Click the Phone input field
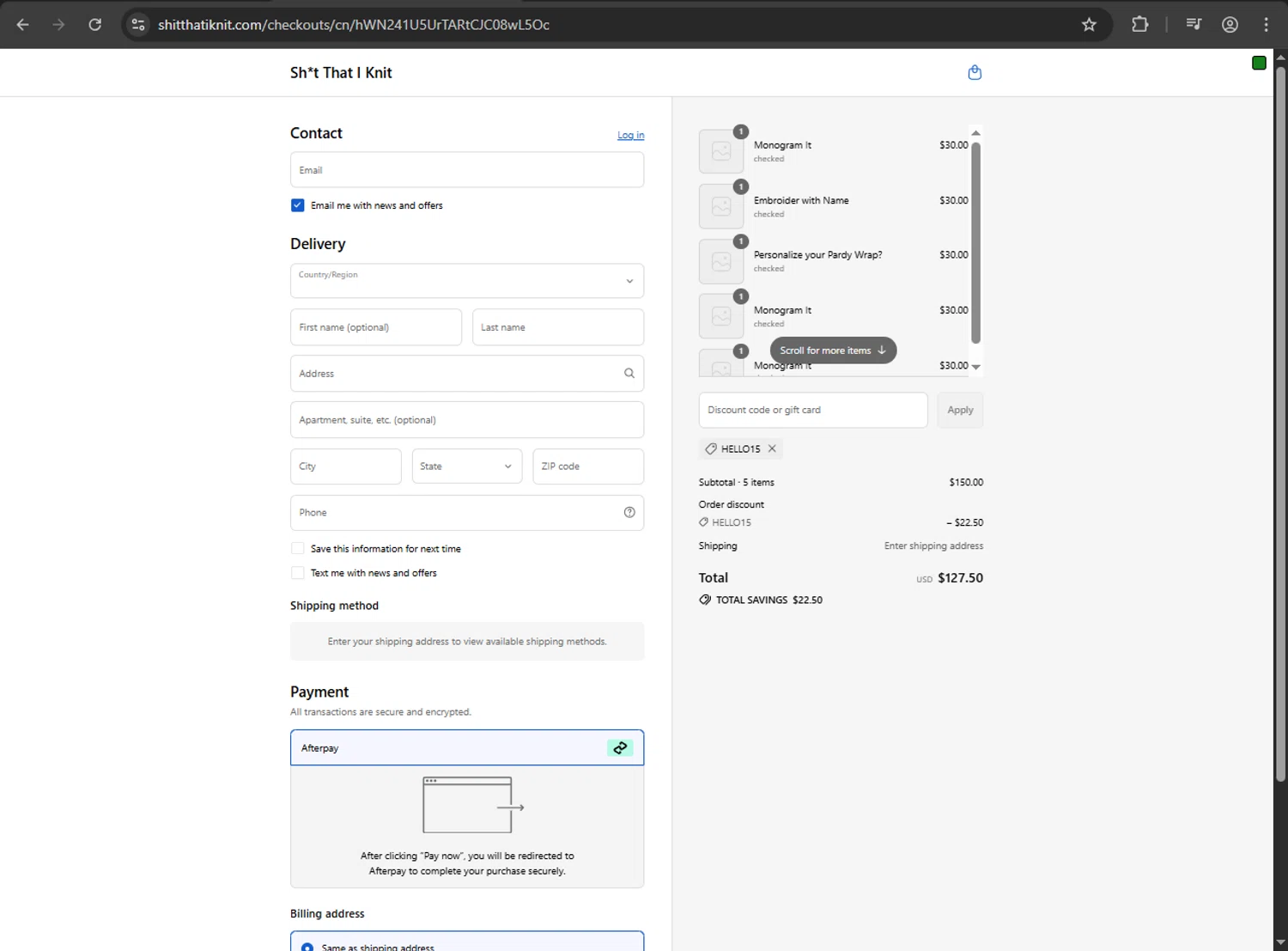The height and width of the screenshot is (951, 1288). pyautogui.click(x=467, y=512)
